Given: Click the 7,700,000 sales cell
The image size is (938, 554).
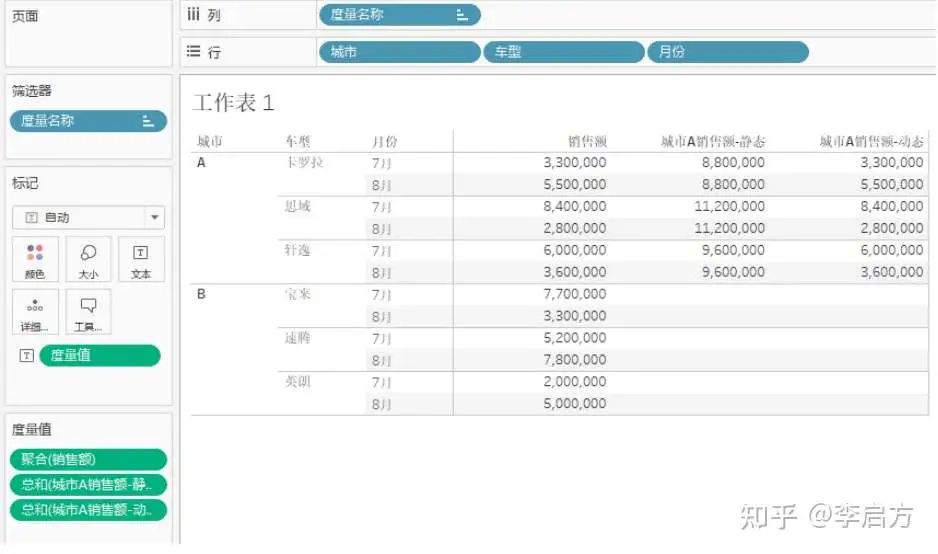Looking at the screenshot, I should coord(574,294).
